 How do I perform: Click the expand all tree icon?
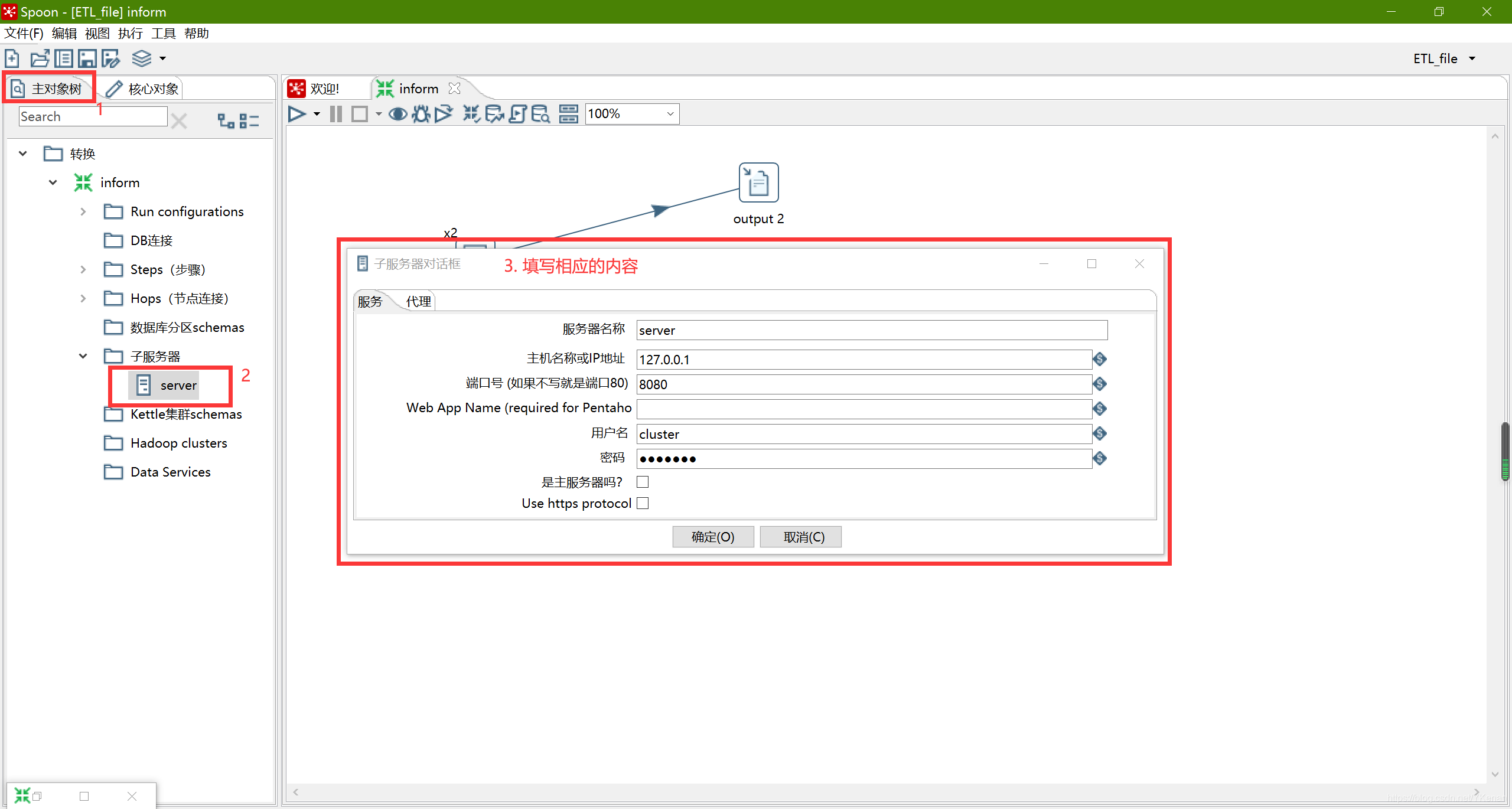(x=226, y=121)
